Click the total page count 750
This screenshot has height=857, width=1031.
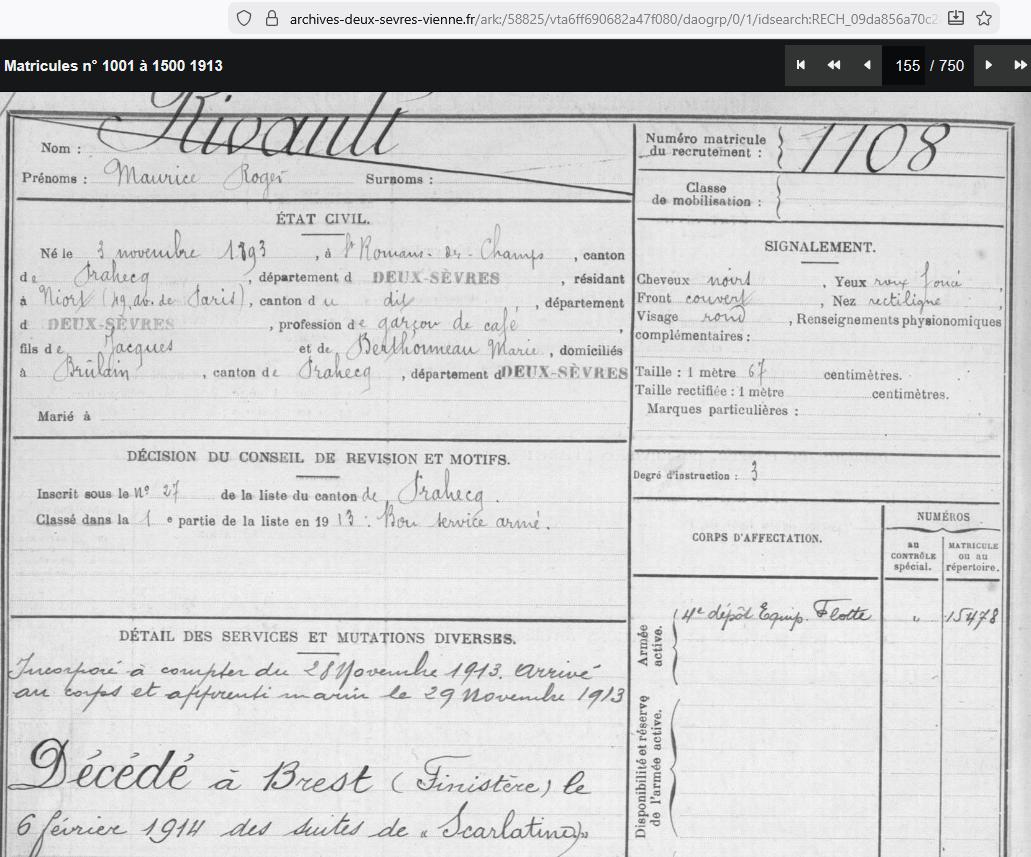pyautogui.click(x=951, y=66)
